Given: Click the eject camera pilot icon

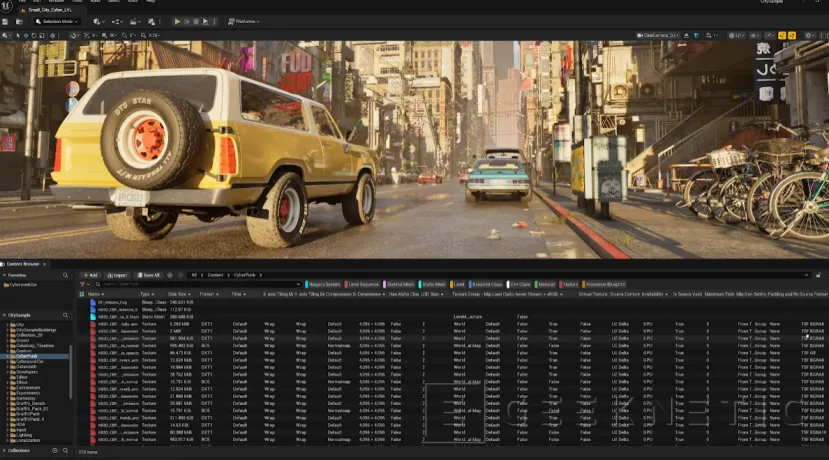Looking at the screenshot, I should (x=686, y=35).
